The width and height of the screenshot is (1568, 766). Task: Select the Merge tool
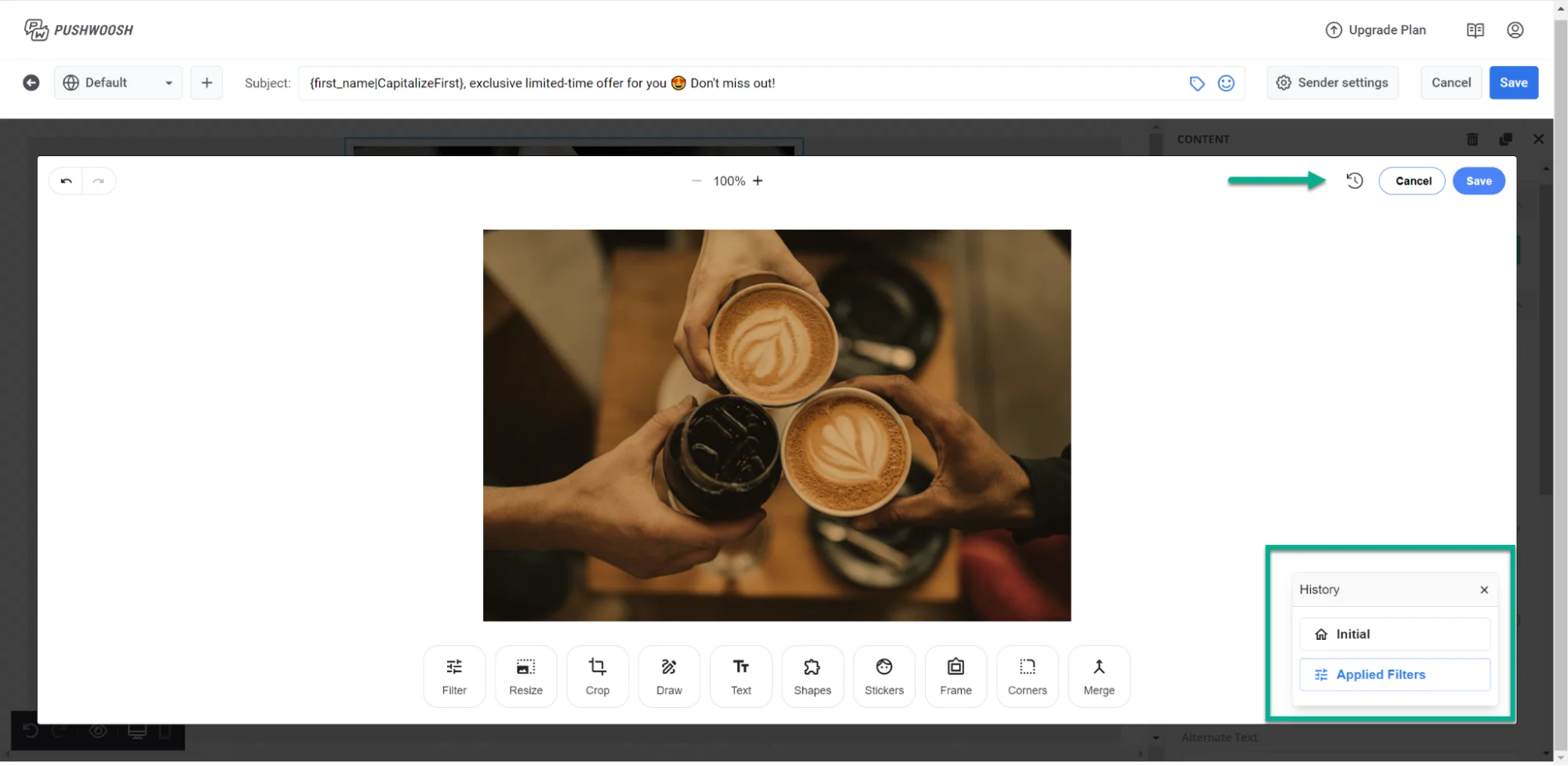click(x=1098, y=676)
